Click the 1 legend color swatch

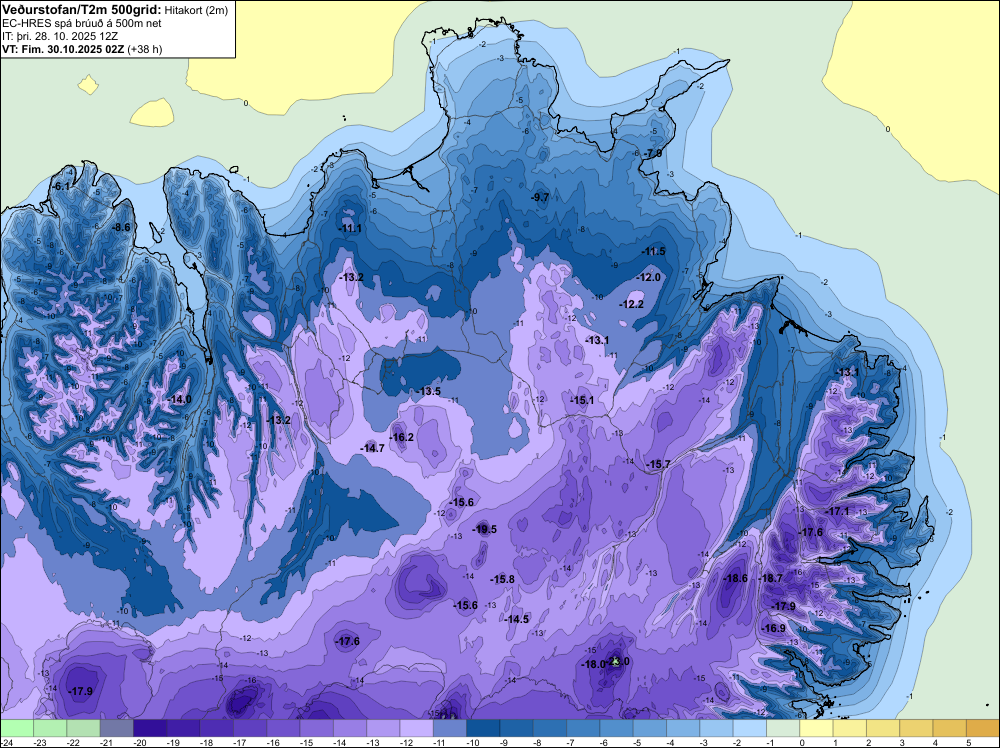[x=849, y=728]
